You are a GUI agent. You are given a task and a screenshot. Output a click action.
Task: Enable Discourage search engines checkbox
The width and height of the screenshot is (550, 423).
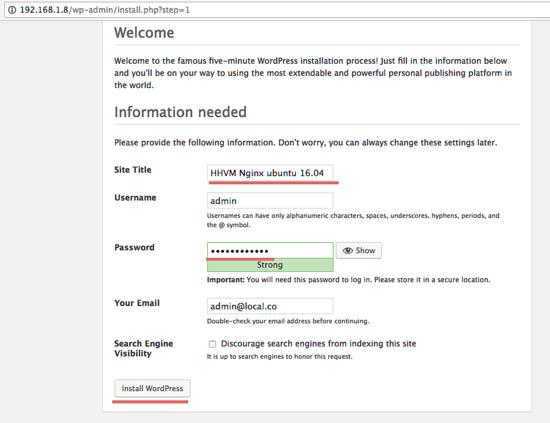(x=212, y=344)
